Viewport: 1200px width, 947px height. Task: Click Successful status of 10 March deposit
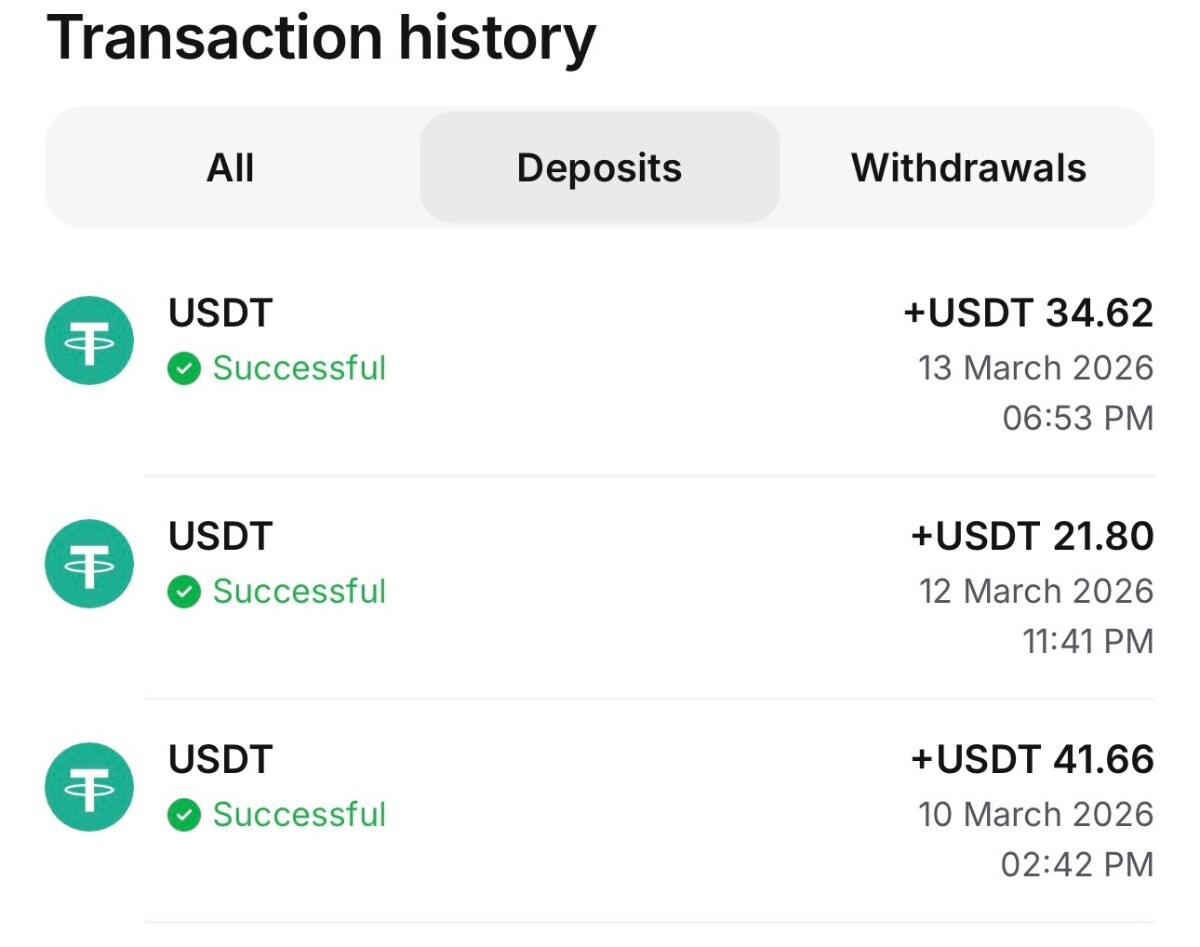point(299,815)
